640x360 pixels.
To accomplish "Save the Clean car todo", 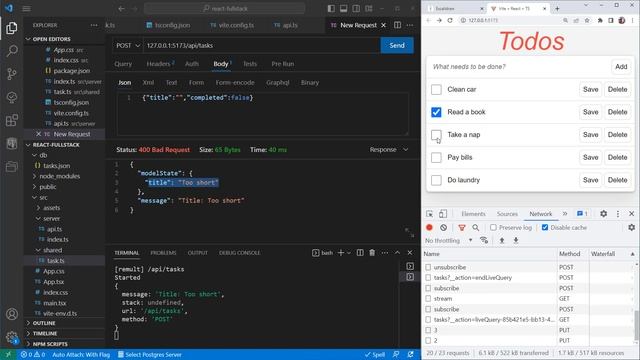I will tap(590, 89).
